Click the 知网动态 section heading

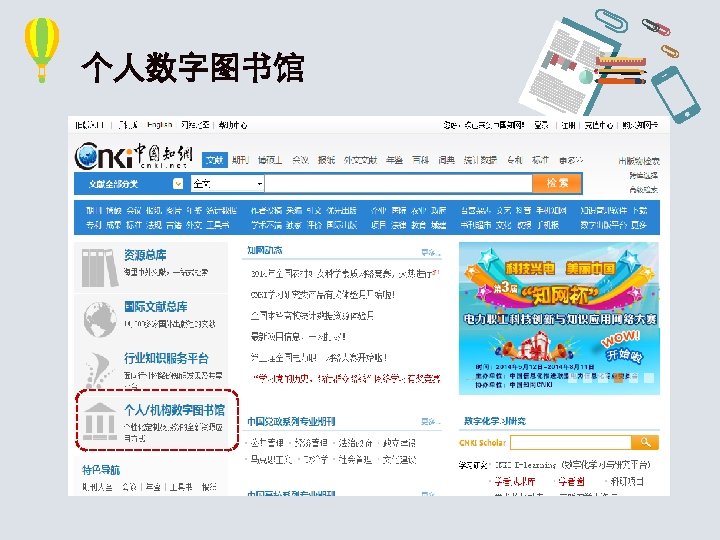tap(265, 250)
